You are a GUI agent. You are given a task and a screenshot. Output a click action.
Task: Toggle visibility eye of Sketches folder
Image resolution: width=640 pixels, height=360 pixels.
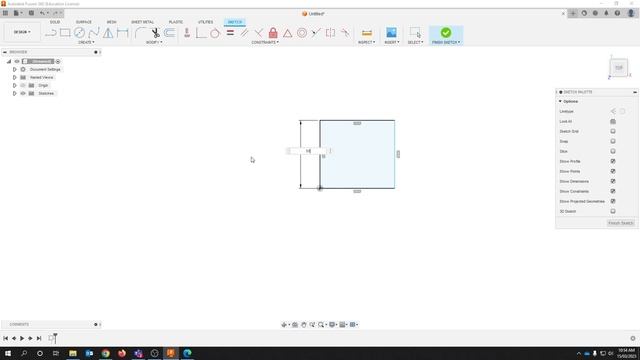[x=23, y=93]
